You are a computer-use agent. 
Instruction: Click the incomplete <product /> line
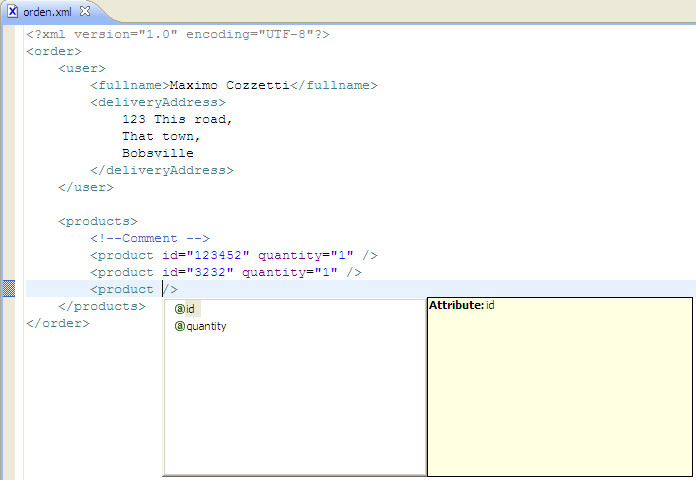click(x=134, y=290)
